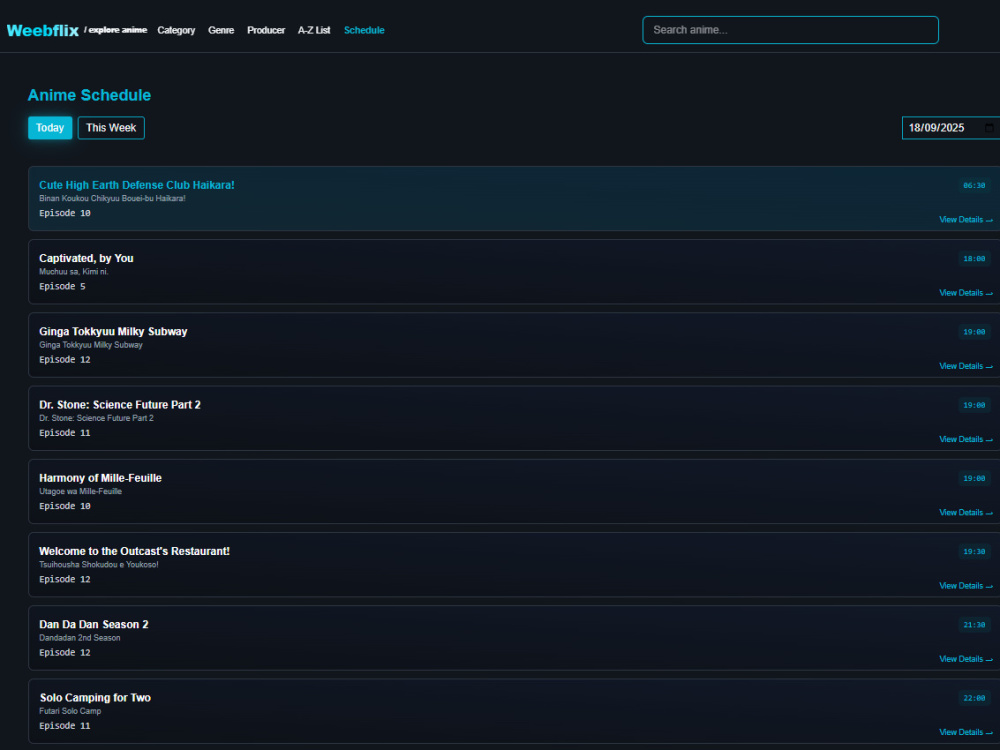
Task: View Details for Captivated, by You
Action: (x=966, y=293)
